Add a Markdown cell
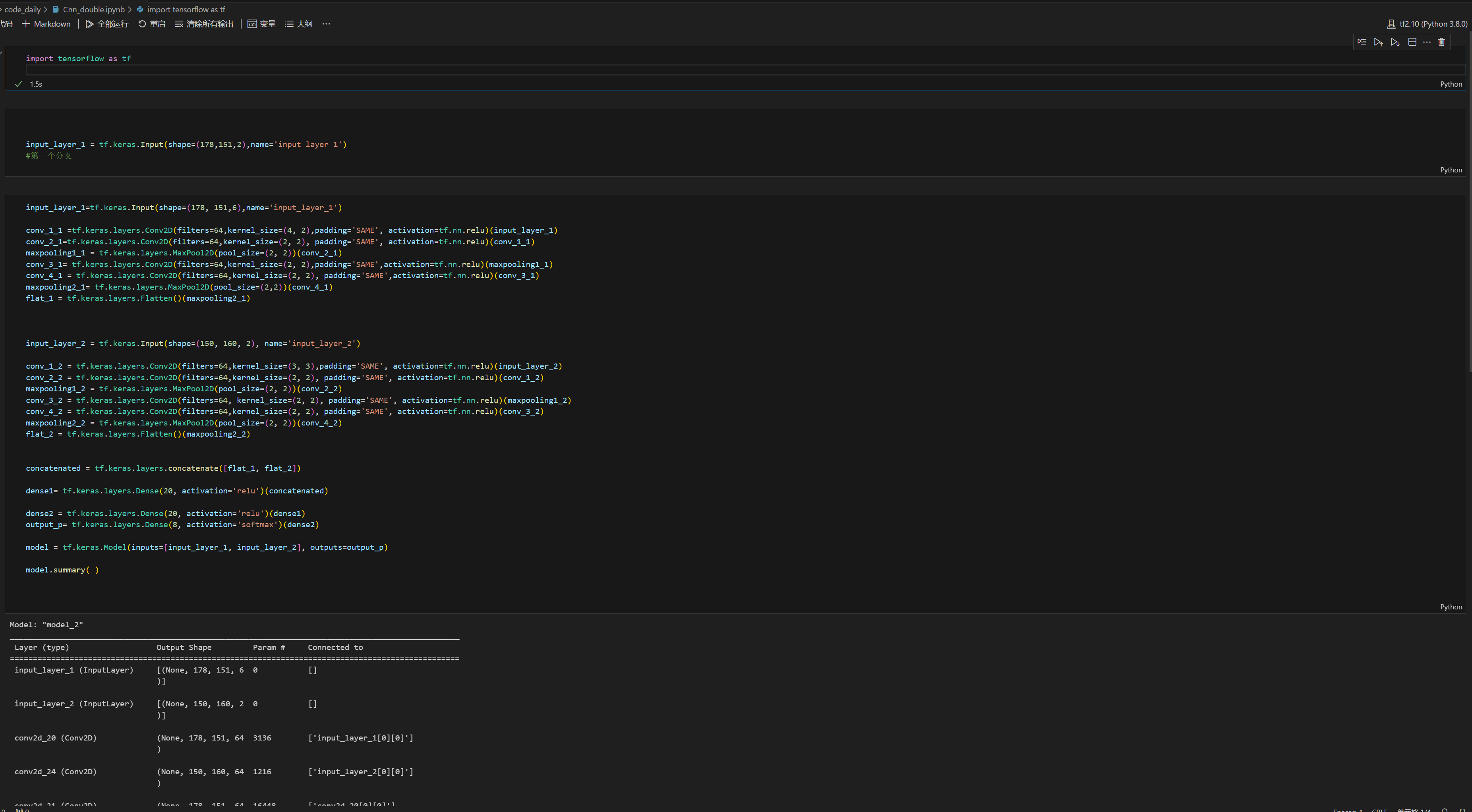Image resolution: width=1472 pixels, height=812 pixels. click(46, 24)
